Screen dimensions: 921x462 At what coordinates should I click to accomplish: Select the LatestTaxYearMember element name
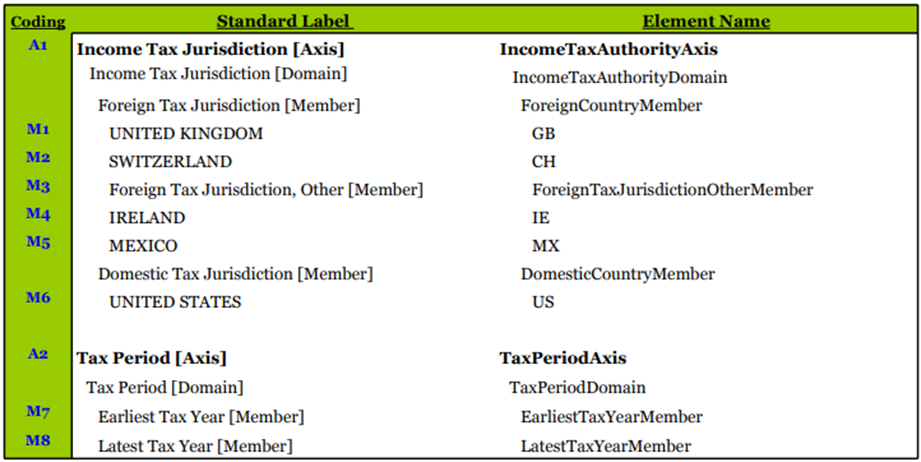[x=605, y=446]
